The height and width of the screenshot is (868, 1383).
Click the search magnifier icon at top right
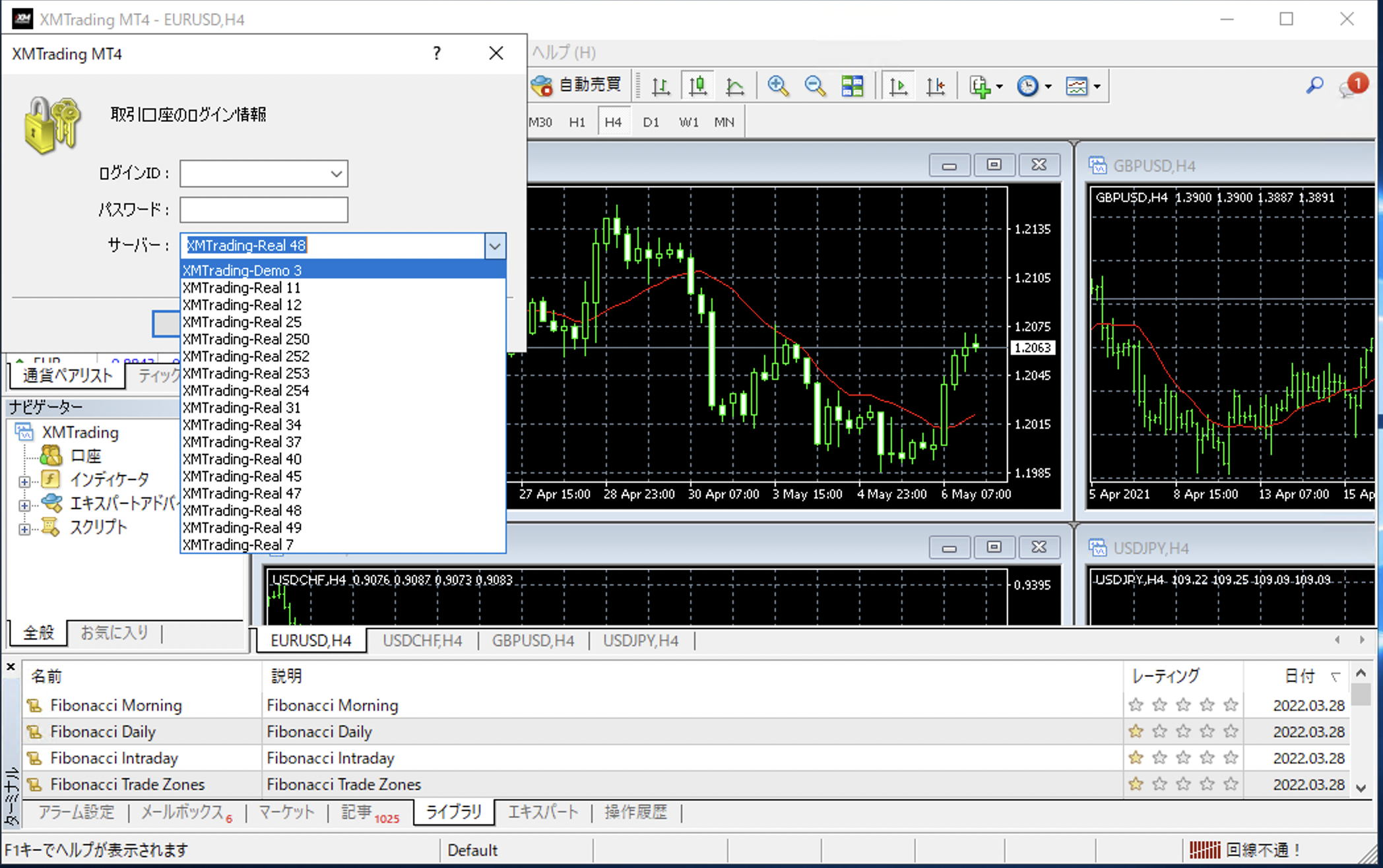1314,85
